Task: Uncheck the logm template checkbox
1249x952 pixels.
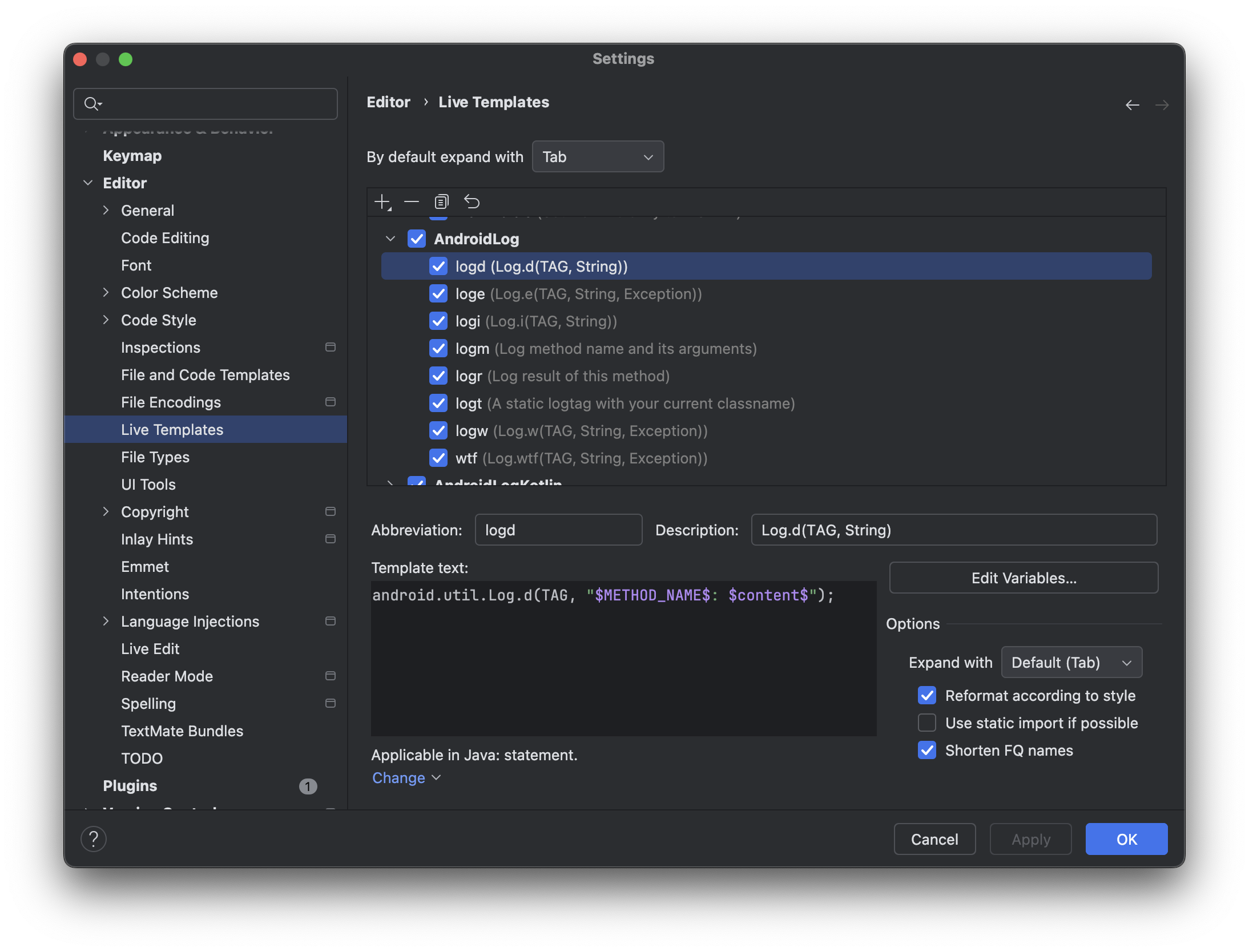Action: (438, 348)
